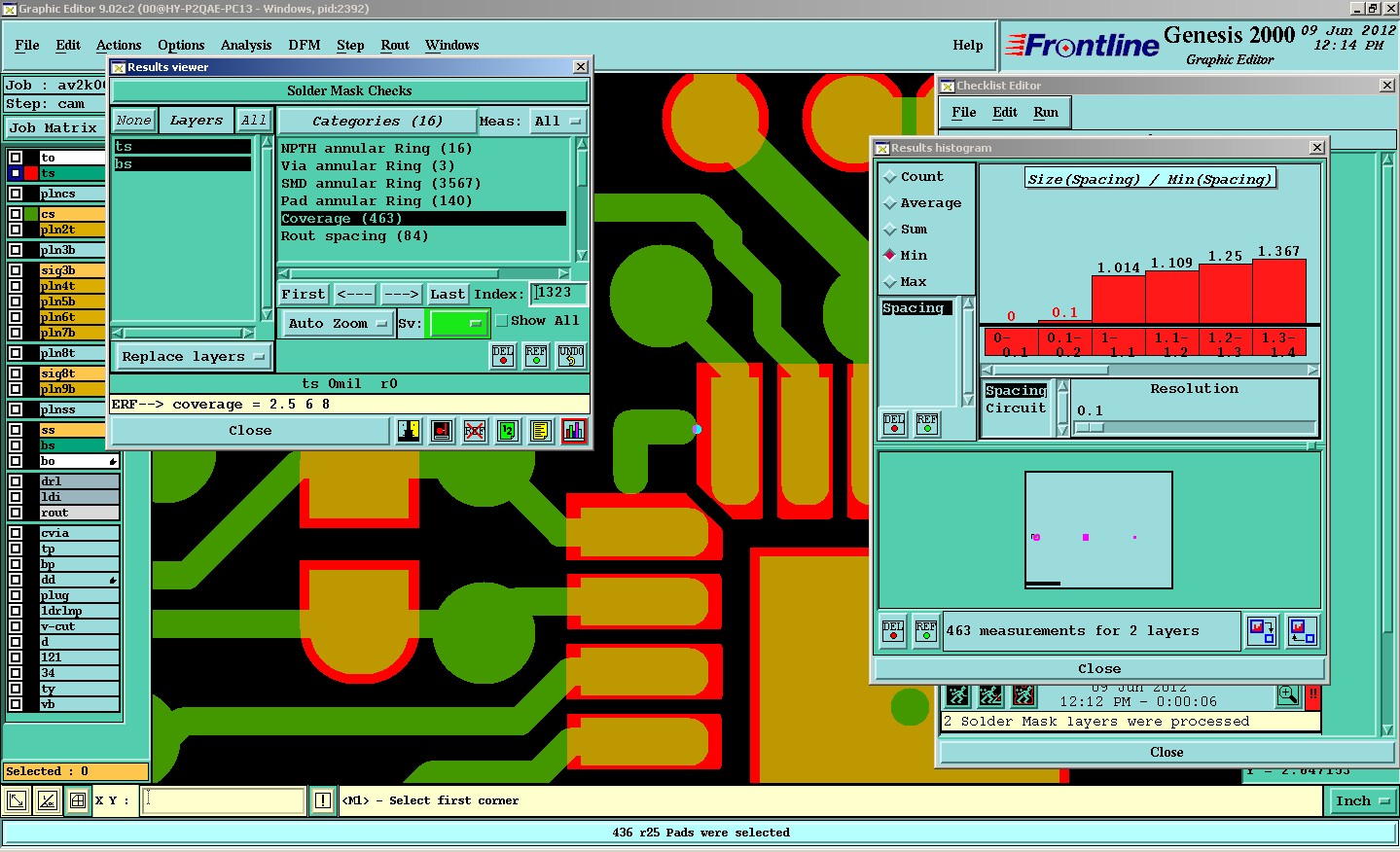The height and width of the screenshot is (852, 1400).
Task: Click the angle coordinate icon in bottom bar
Action: [48, 801]
